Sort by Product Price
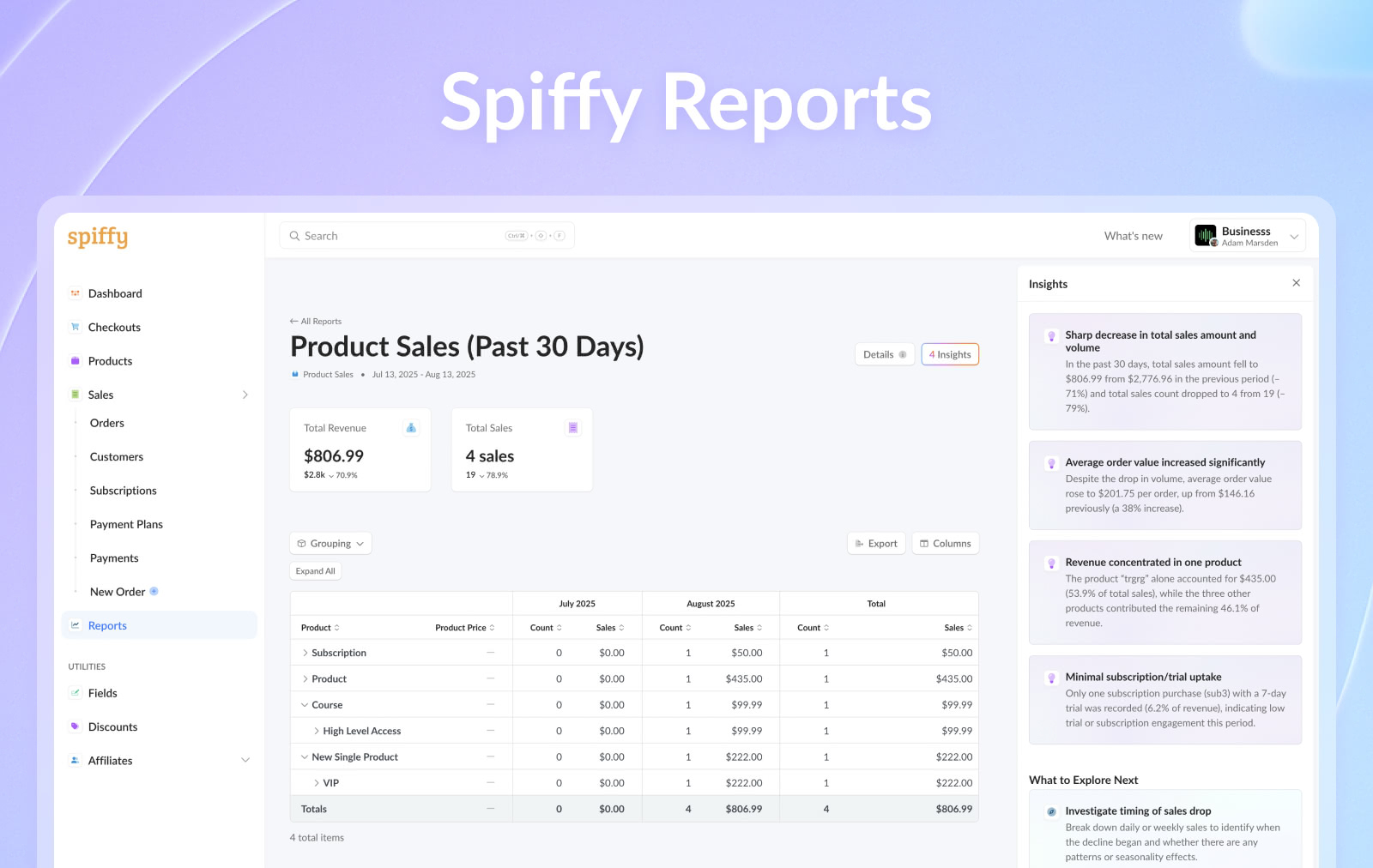1373x868 pixels. coord(465,628)
